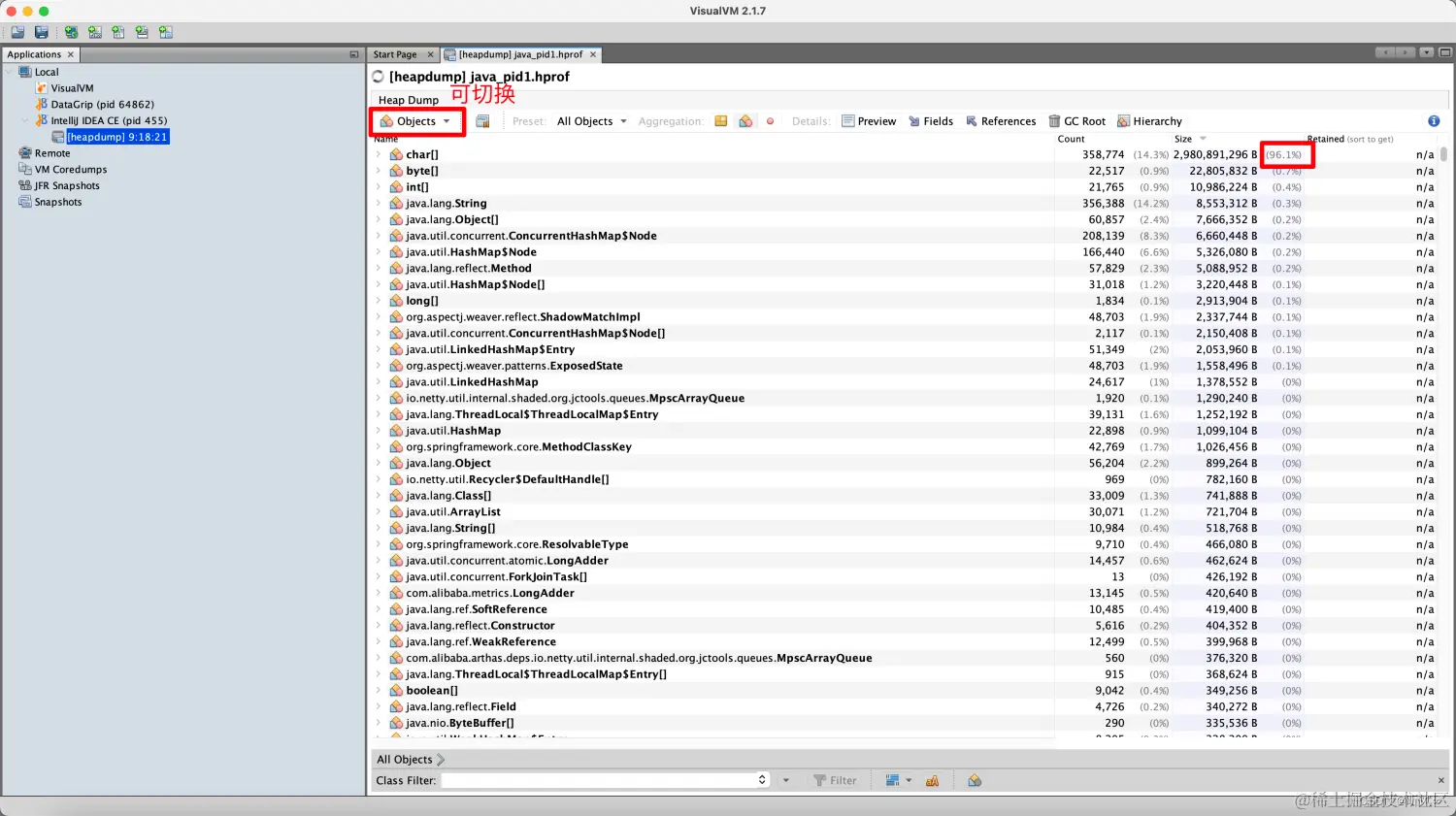This screenshot has height=816, width=1456.
Task: Expand the java.lang.String class row
Action: tap(379, 204)
